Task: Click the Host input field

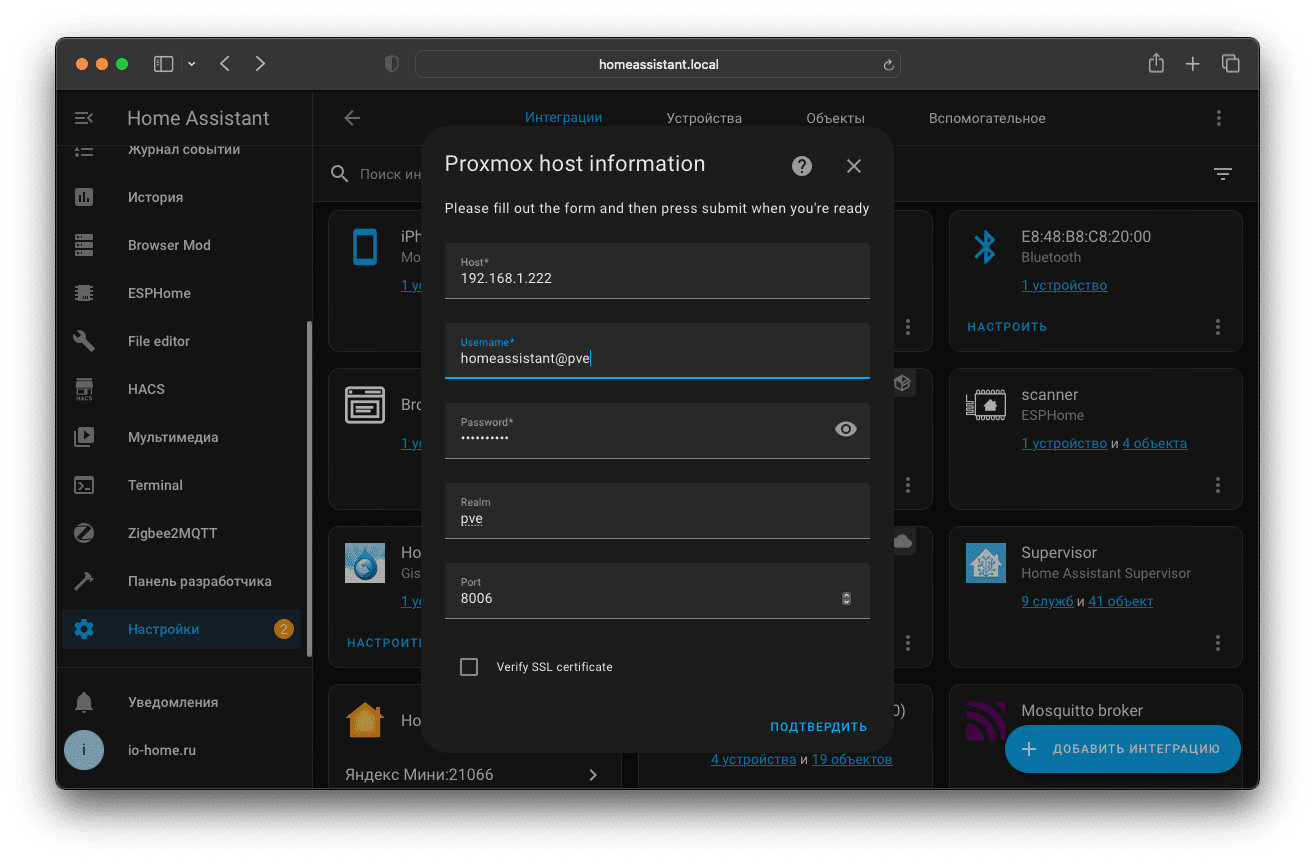Action: tap(656, 278)
